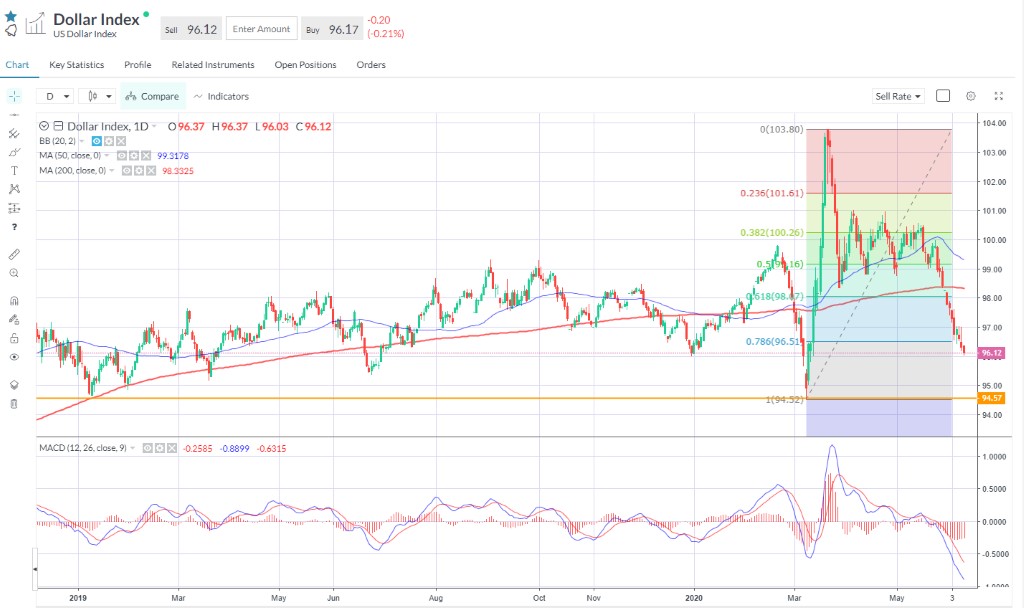
Task: Toggle the checkbox next to Sell Rate
Action: click(943, 96)
